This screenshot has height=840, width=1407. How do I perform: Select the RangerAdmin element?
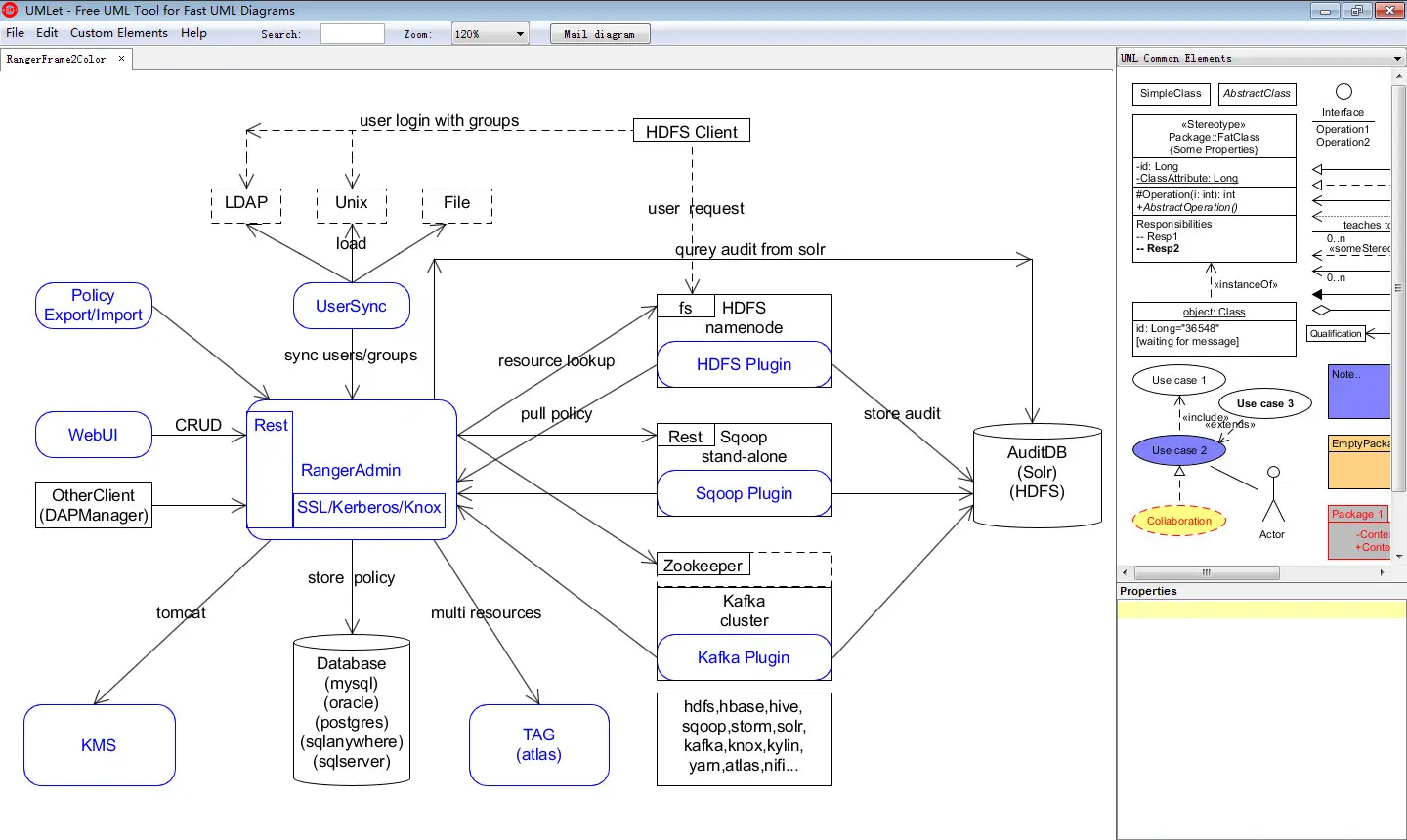351,470
